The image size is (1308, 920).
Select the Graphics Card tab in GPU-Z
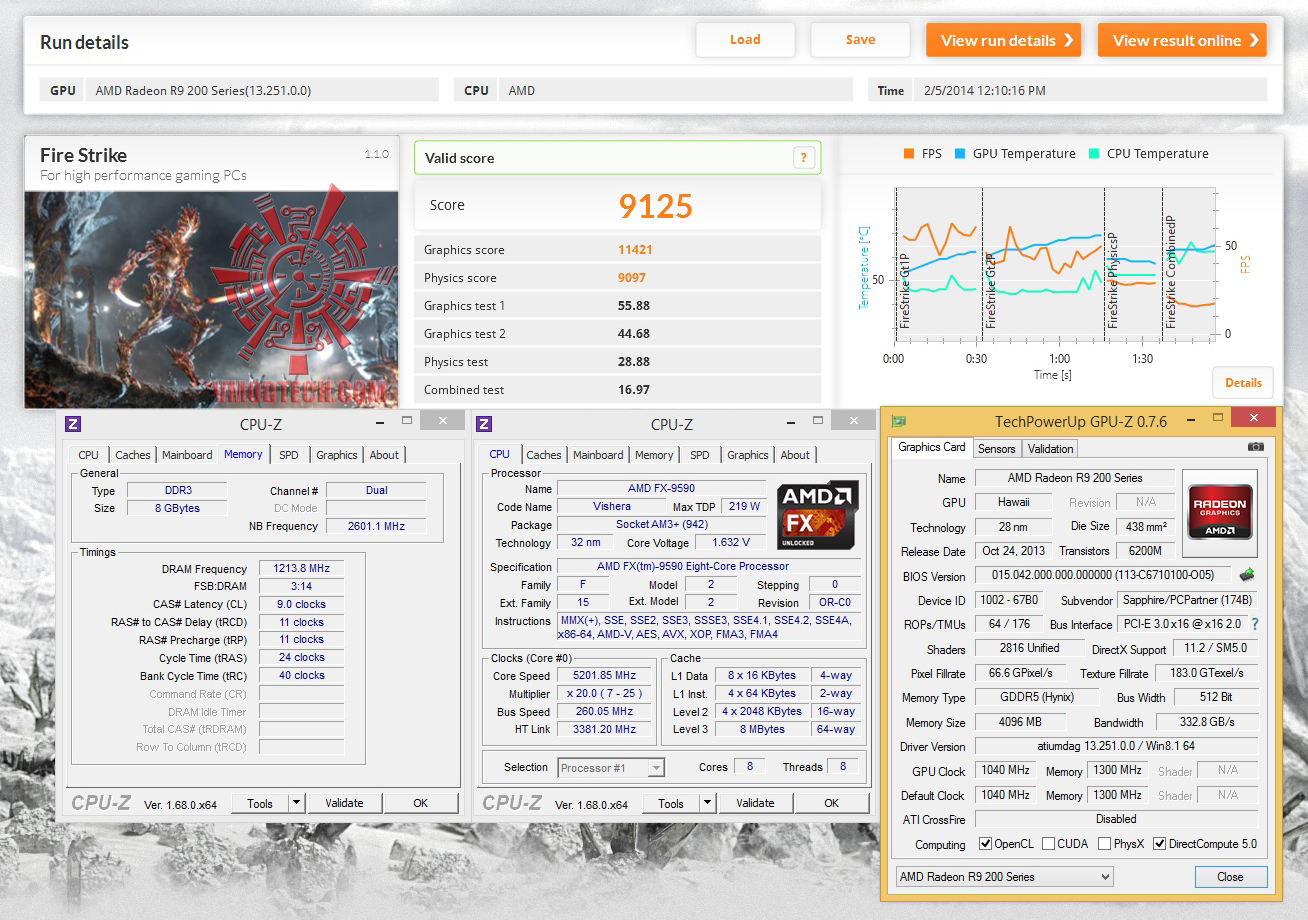[x=931, y=447]
